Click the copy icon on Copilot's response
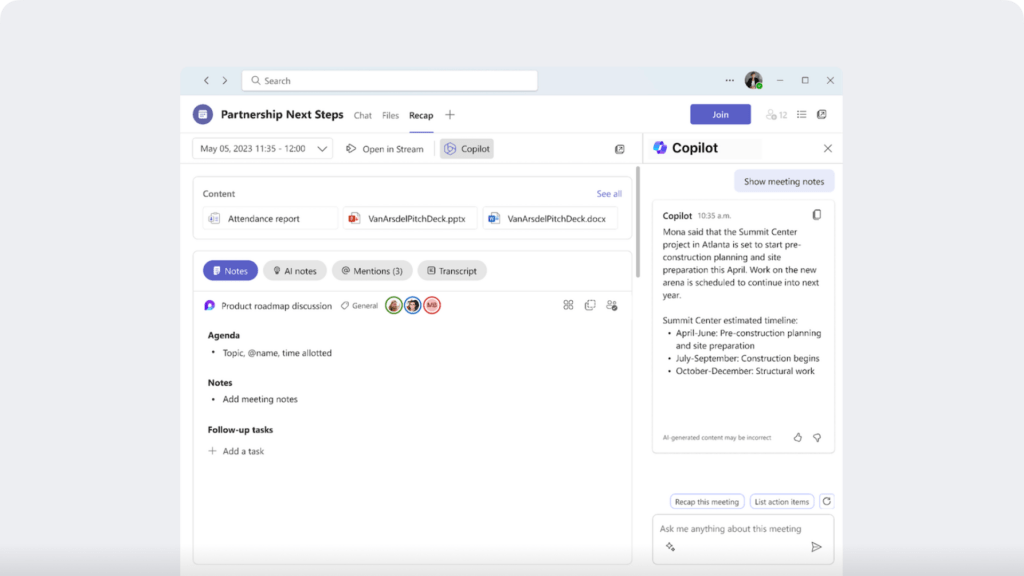The height and width of the screenshot is (576, 1024). click(818, 214)
